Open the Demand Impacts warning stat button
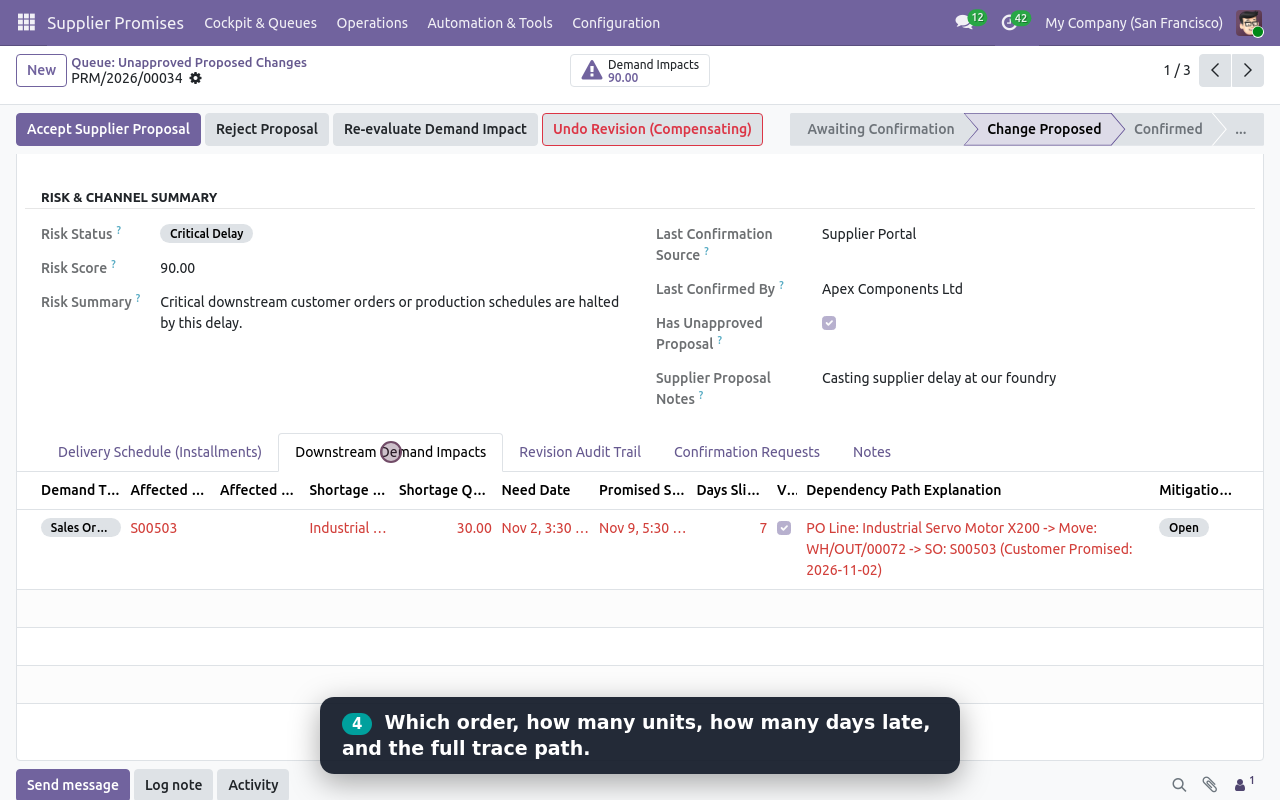Viewport: 1280px width, 800px height. 640,70
